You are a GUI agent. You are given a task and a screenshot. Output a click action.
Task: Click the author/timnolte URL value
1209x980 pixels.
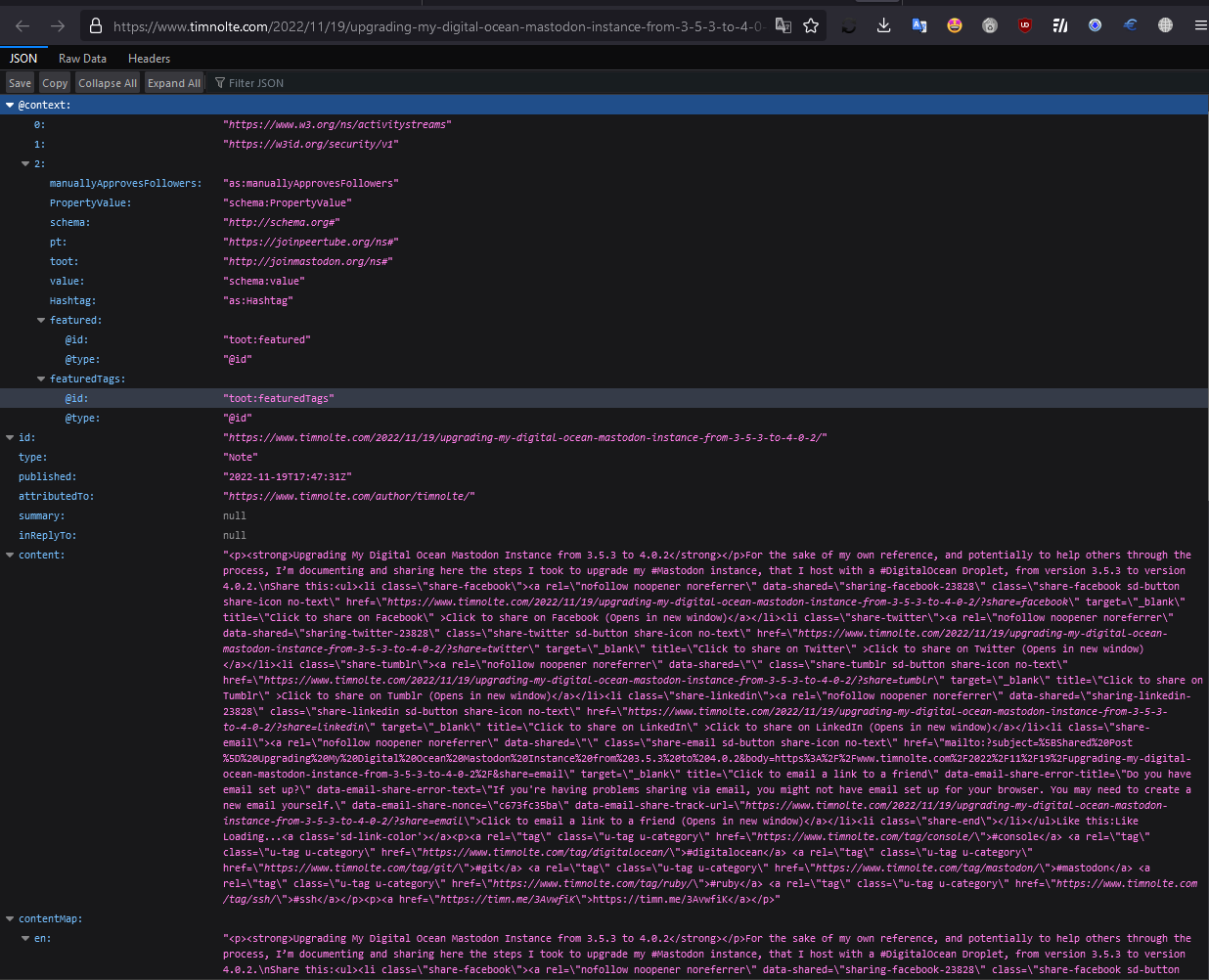click(349, 496)
